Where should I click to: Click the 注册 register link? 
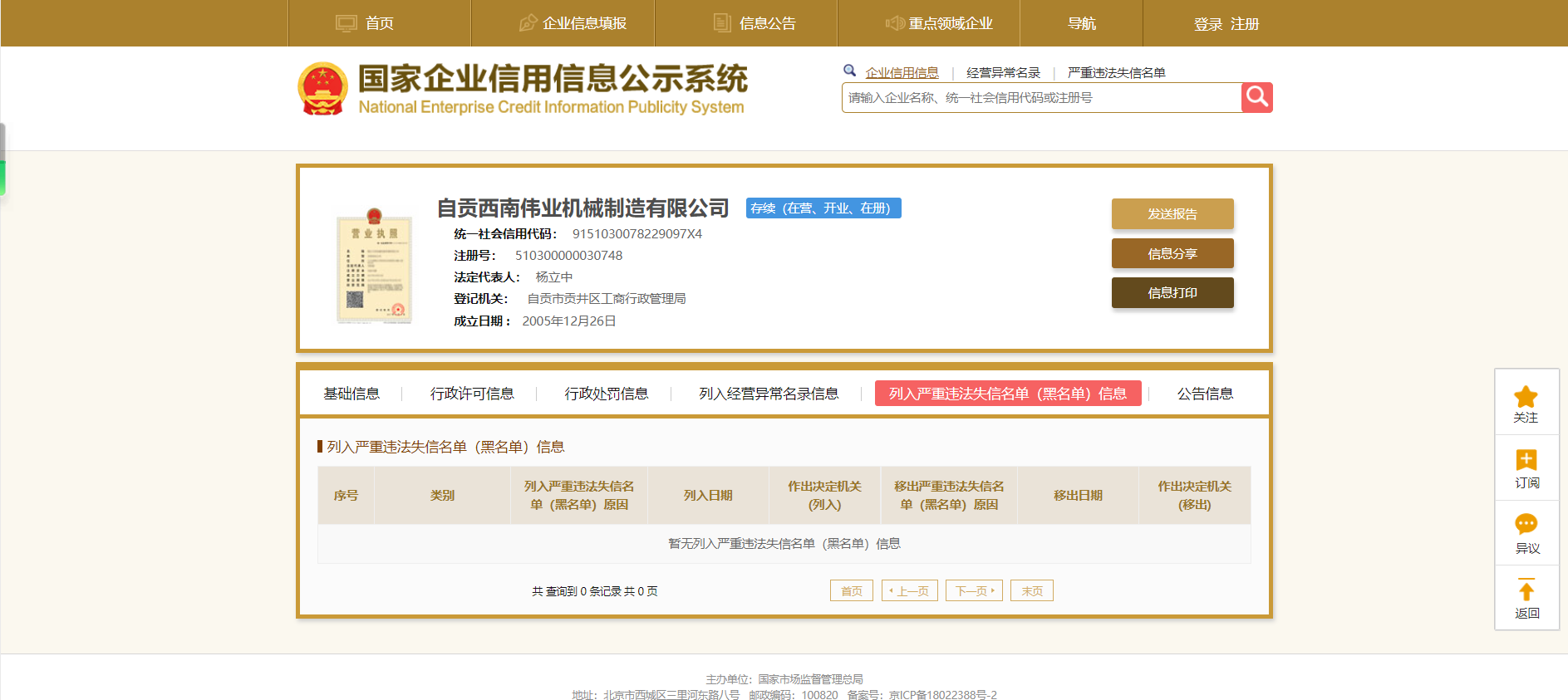[1245, 24]
